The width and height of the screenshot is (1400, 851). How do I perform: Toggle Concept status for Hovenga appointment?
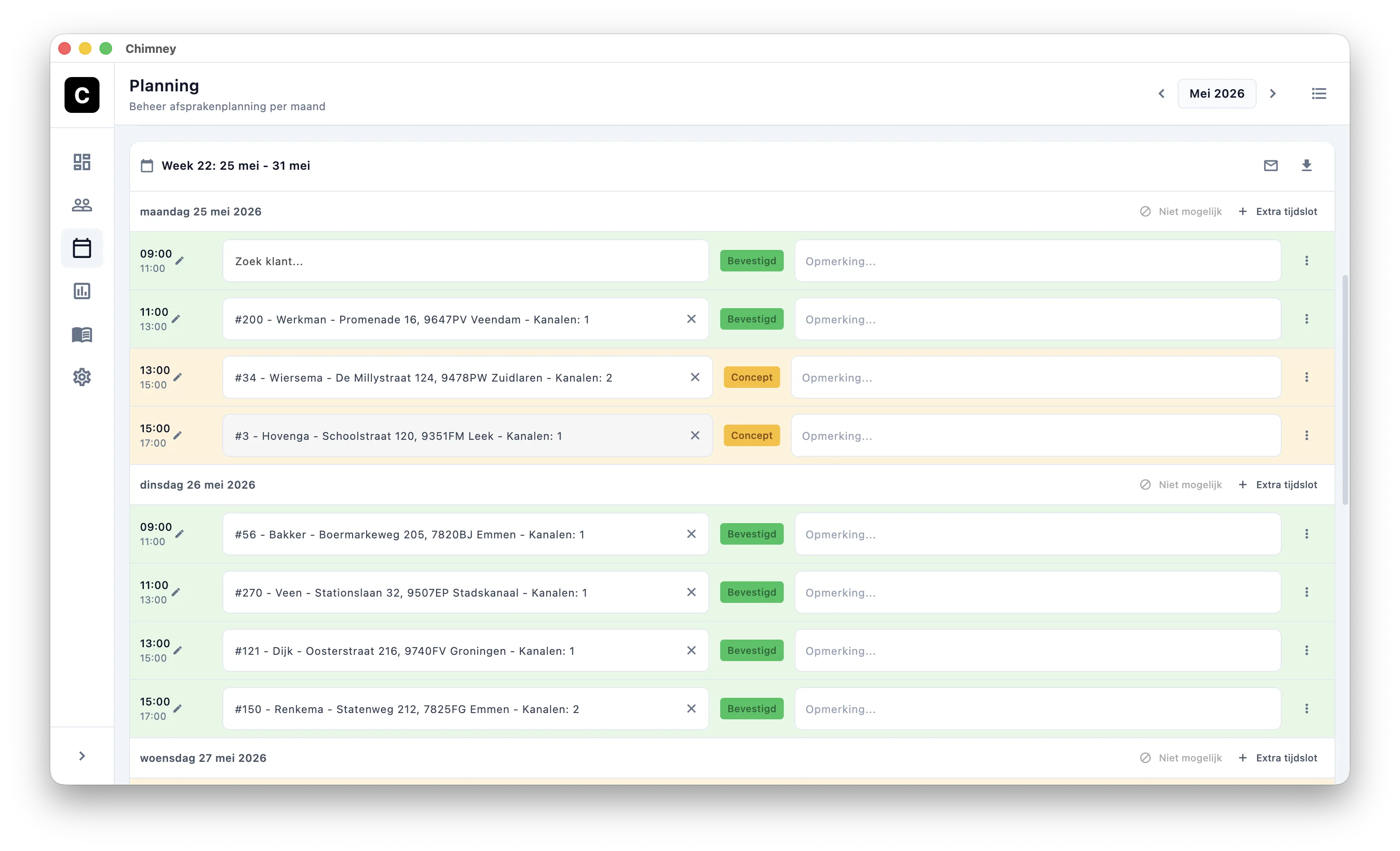(751, 435)
